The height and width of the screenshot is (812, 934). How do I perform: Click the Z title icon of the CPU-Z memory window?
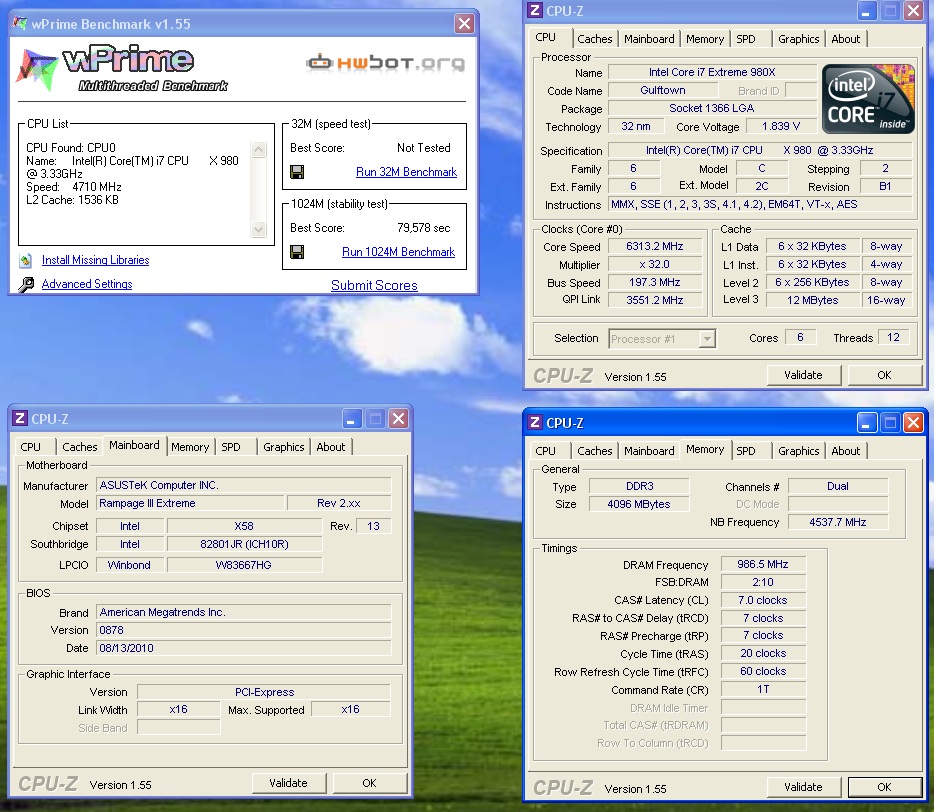(535, 422)
